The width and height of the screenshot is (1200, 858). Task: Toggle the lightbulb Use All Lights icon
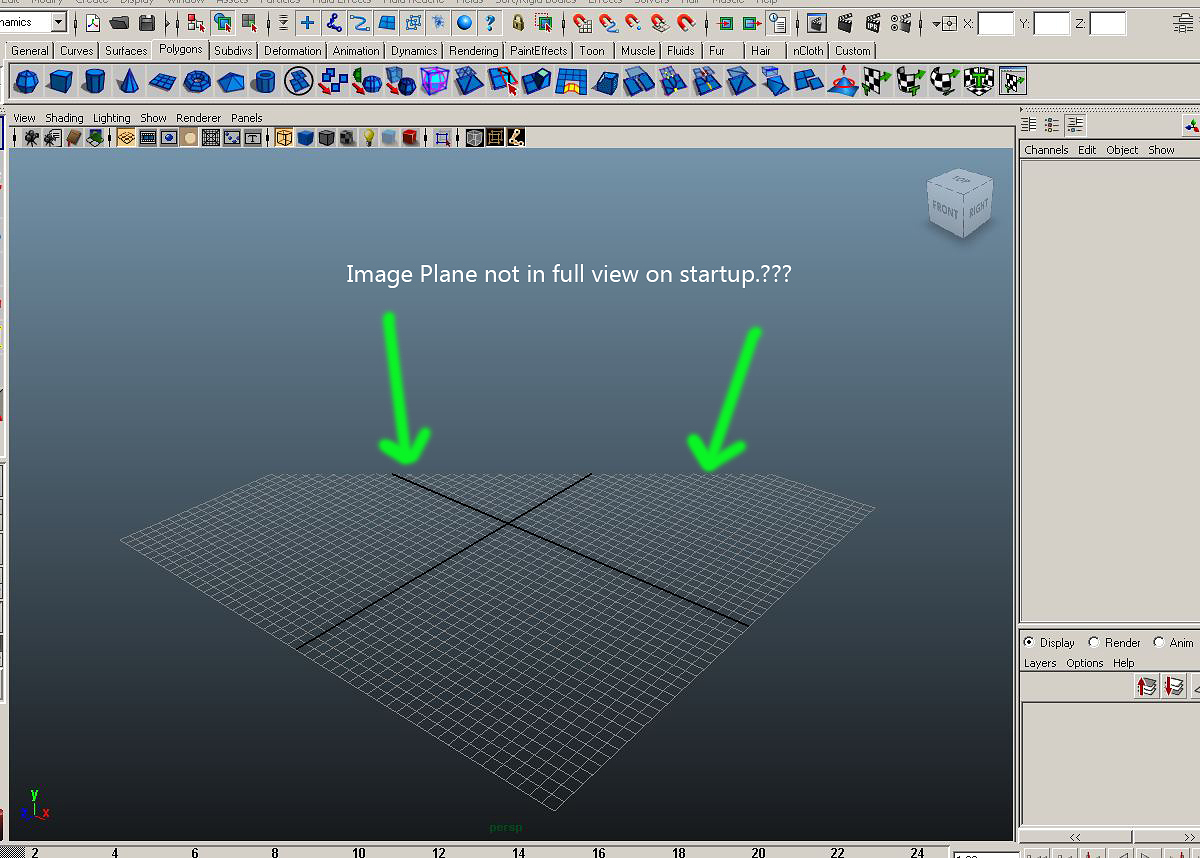click(368, 138)
